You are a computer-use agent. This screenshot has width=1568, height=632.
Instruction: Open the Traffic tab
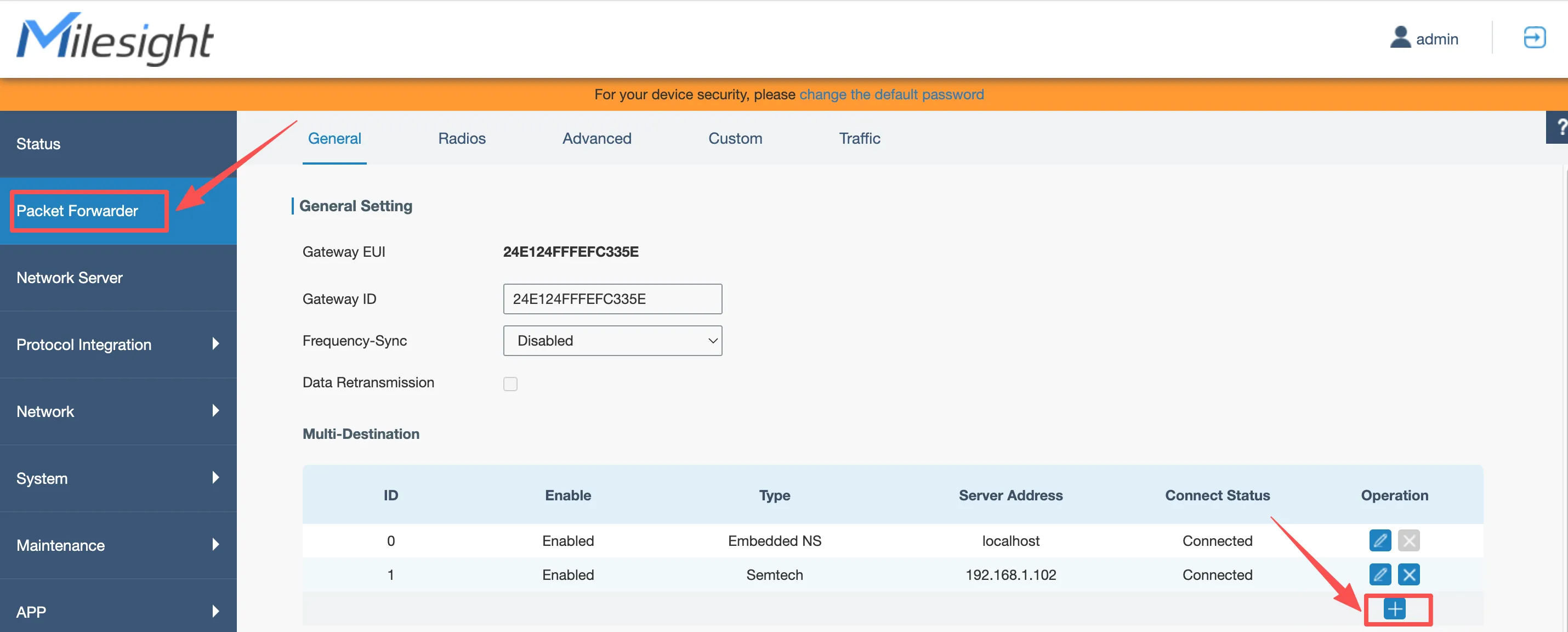pyautogui.click(x=859, y=139)
